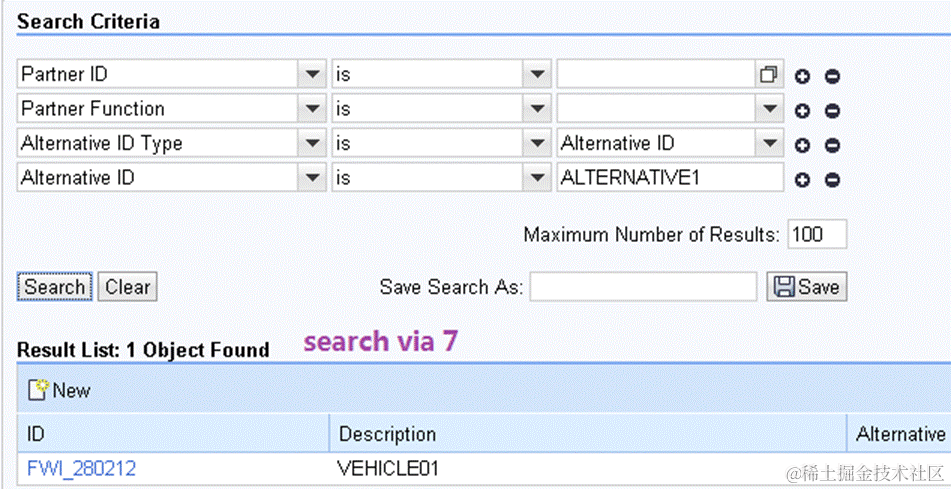The width and height of the screenshot is (951, 489).
Task: Expand the Partner Function value dropdown
Action: tap(769, 110)
